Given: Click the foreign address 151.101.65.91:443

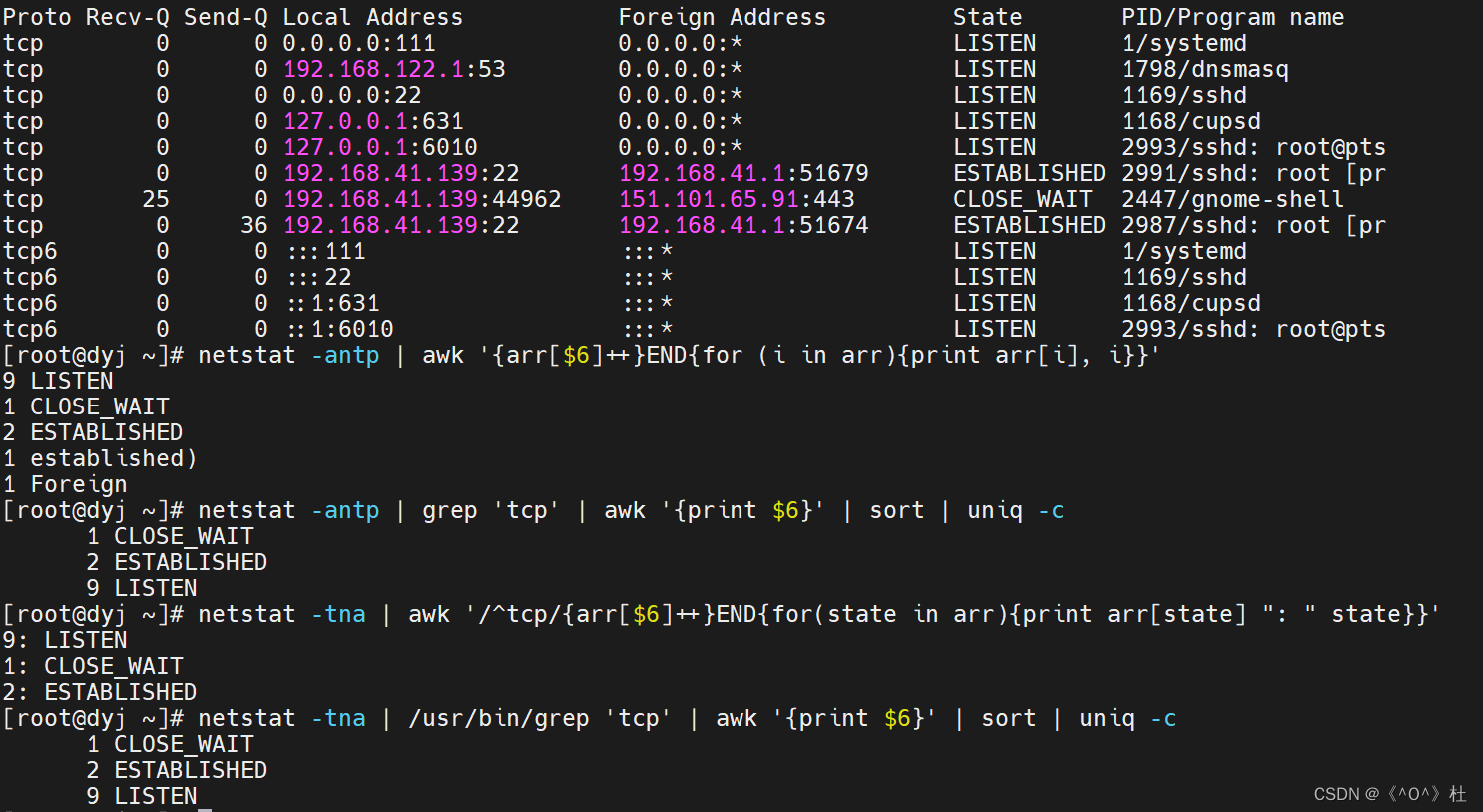Looking at the screenshot, I should point(737,199).
